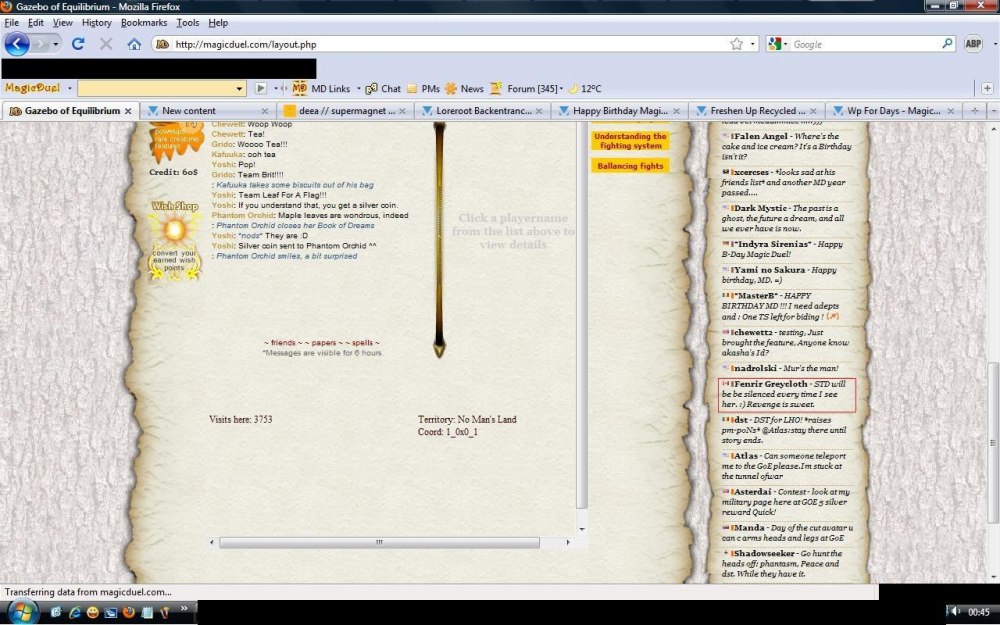Click the toolbar go arrow next to the combo box
Image resolution: width=1000 pixels, height=625 pixels.
[x=261, y=89]
